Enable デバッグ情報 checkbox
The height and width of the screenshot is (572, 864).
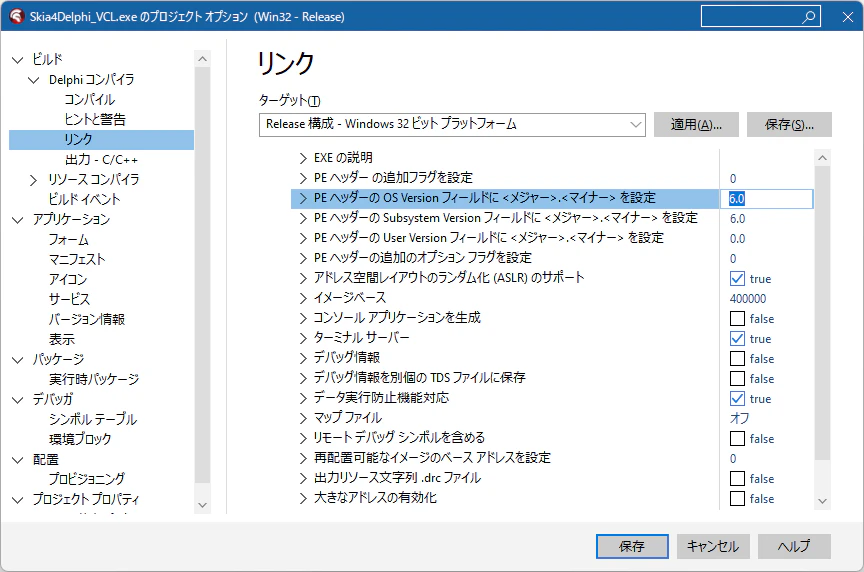point(737,359)
